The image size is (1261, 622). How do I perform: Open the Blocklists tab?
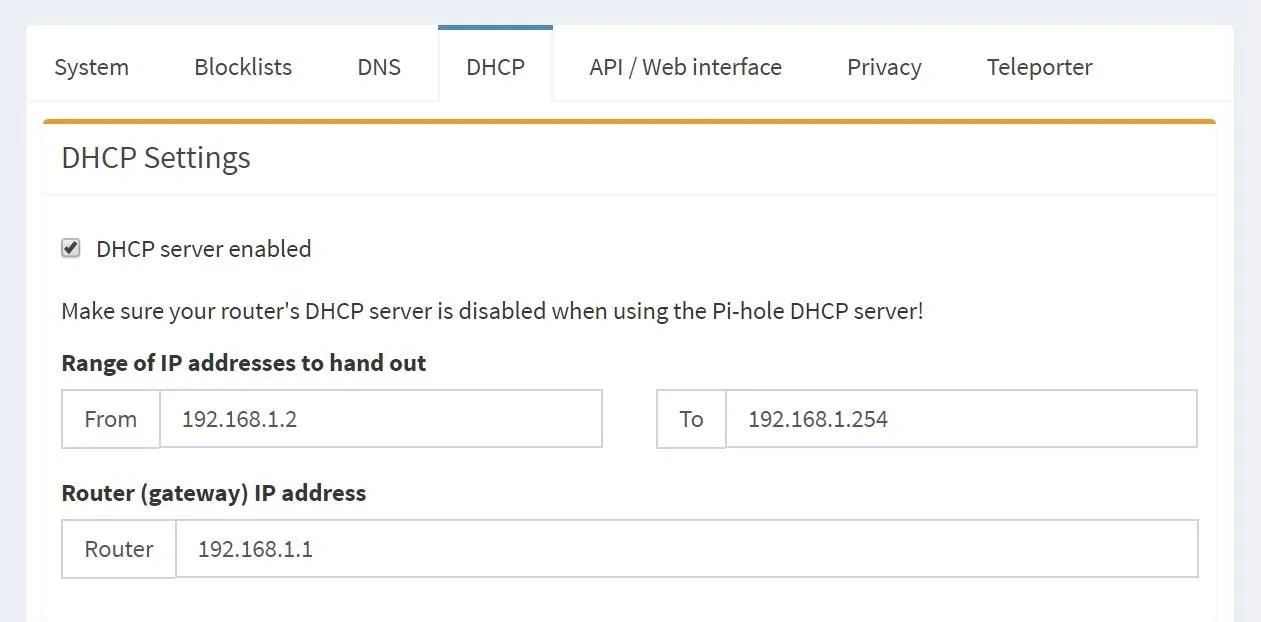pos(243,67)
